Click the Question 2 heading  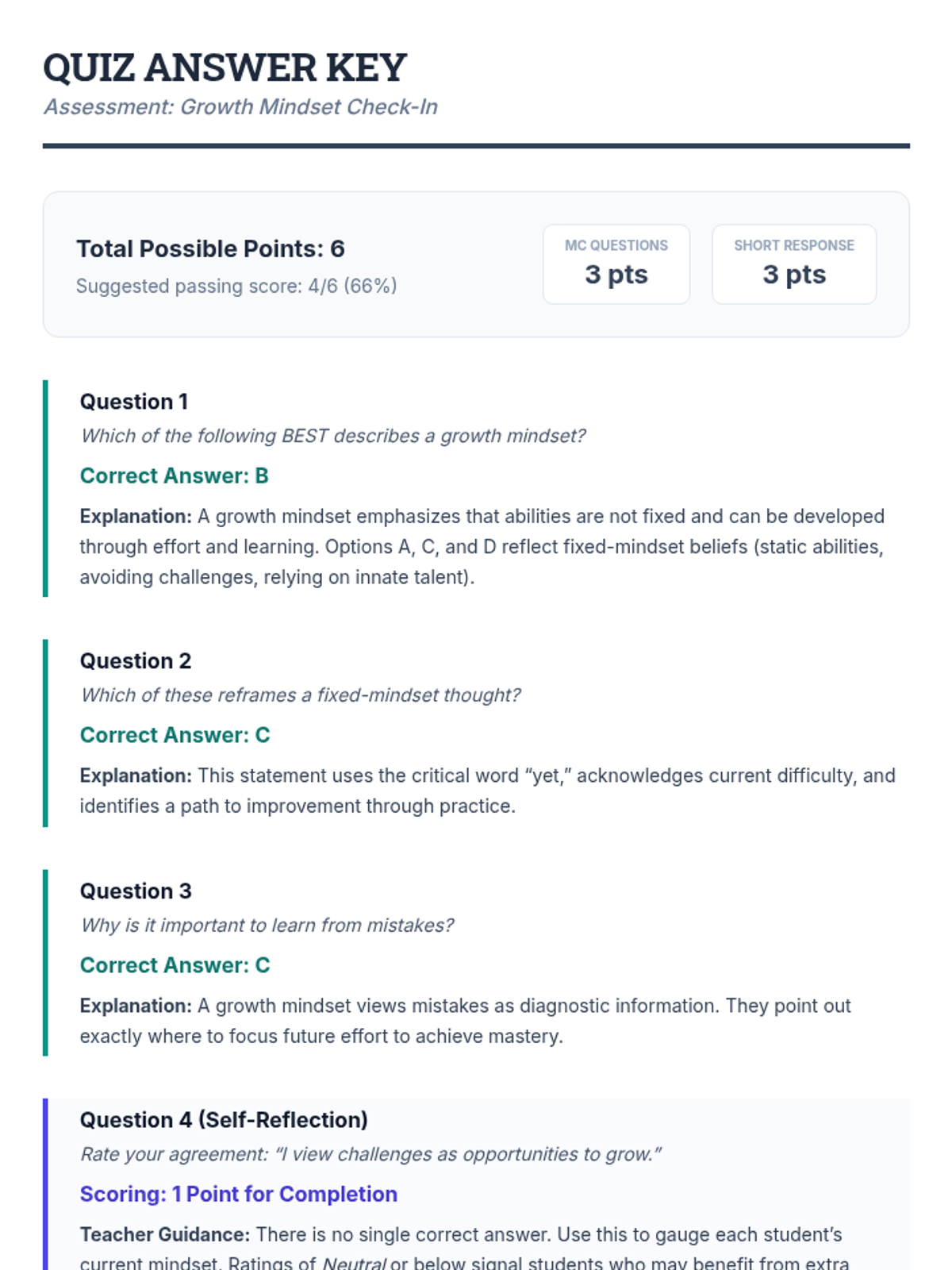[x=135, y=661]
